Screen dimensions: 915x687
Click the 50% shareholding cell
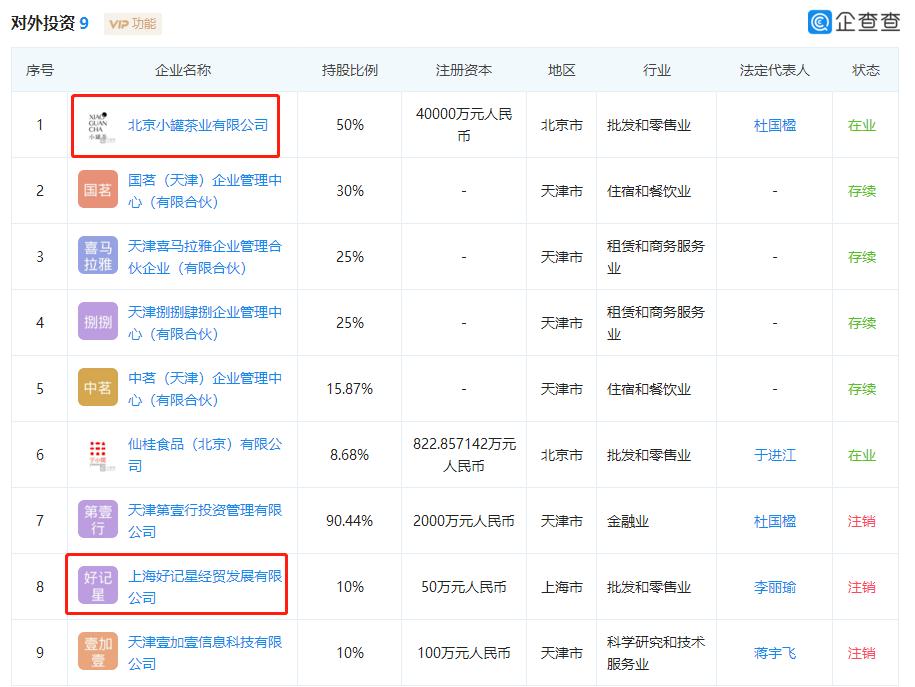pyautogui.click(x=350, y=125)
